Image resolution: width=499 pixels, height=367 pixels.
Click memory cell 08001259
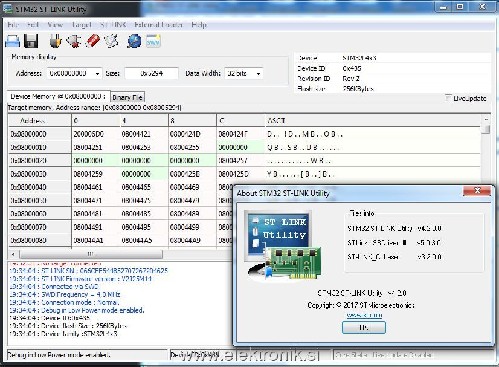coord(96,174)
